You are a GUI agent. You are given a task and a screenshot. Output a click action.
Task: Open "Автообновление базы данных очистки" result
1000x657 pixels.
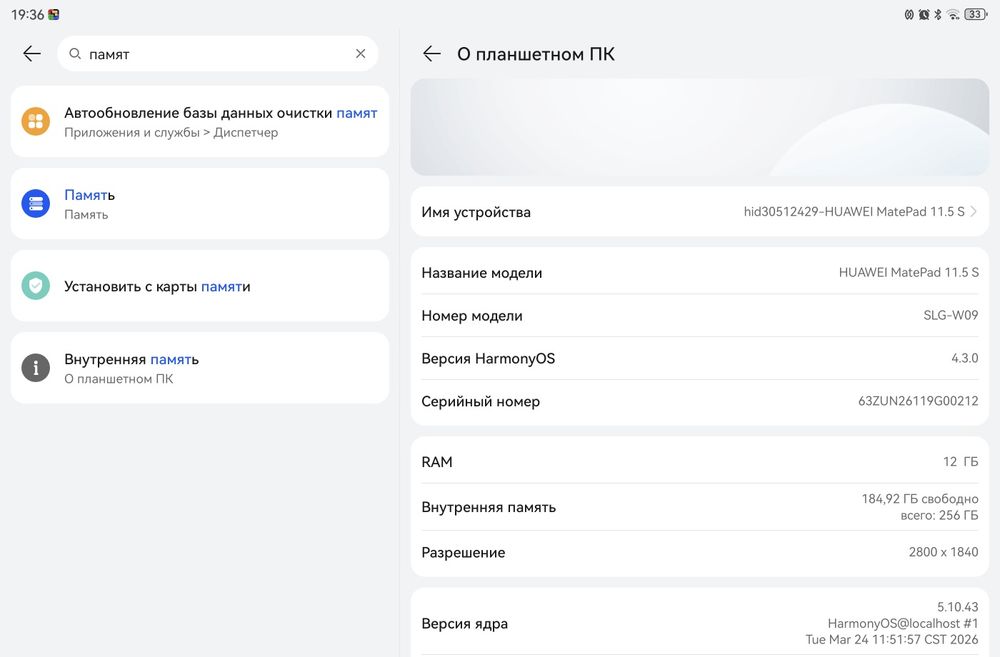point(200,121)
